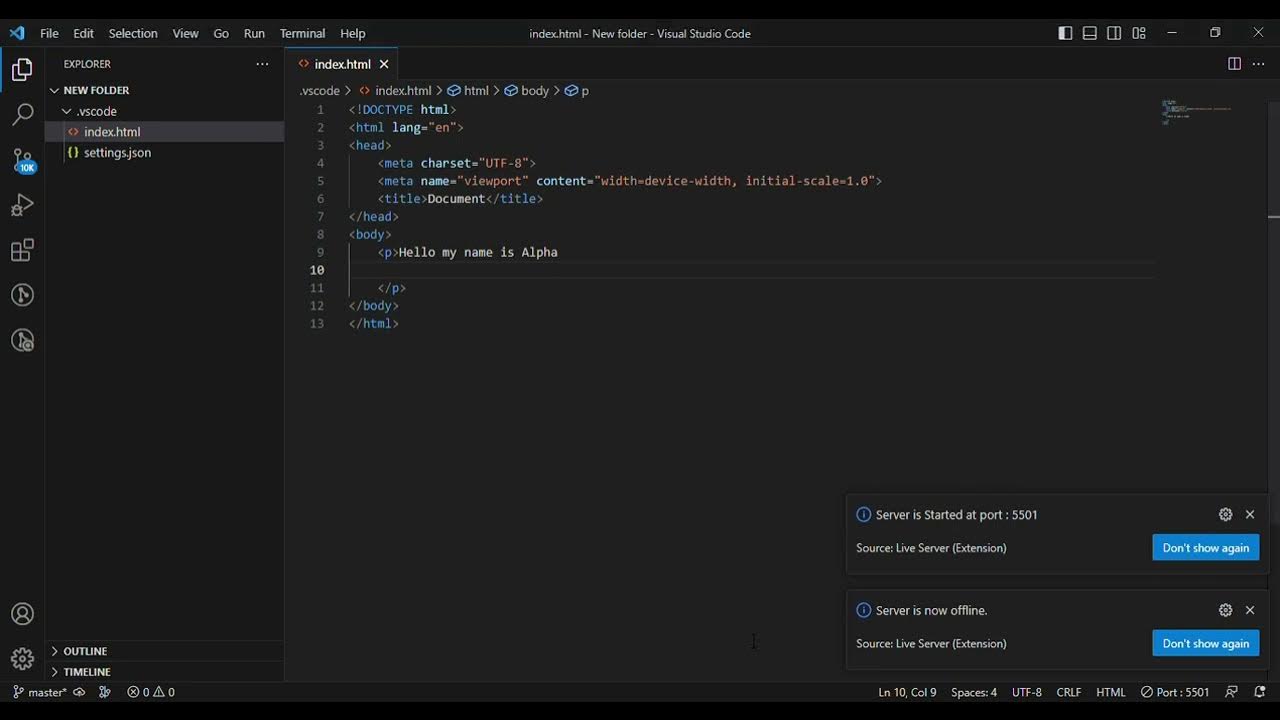Open the Selection menu
The image size is (1280, 720).
[x=133, y=33]
